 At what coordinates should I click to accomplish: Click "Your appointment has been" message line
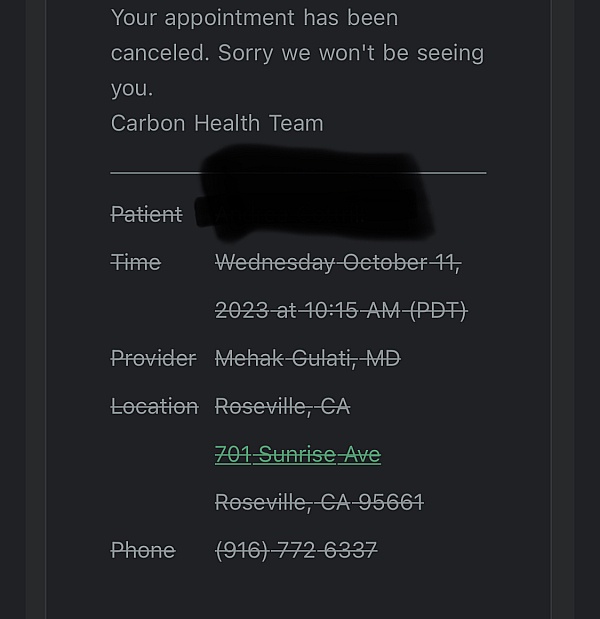[254, 18]
